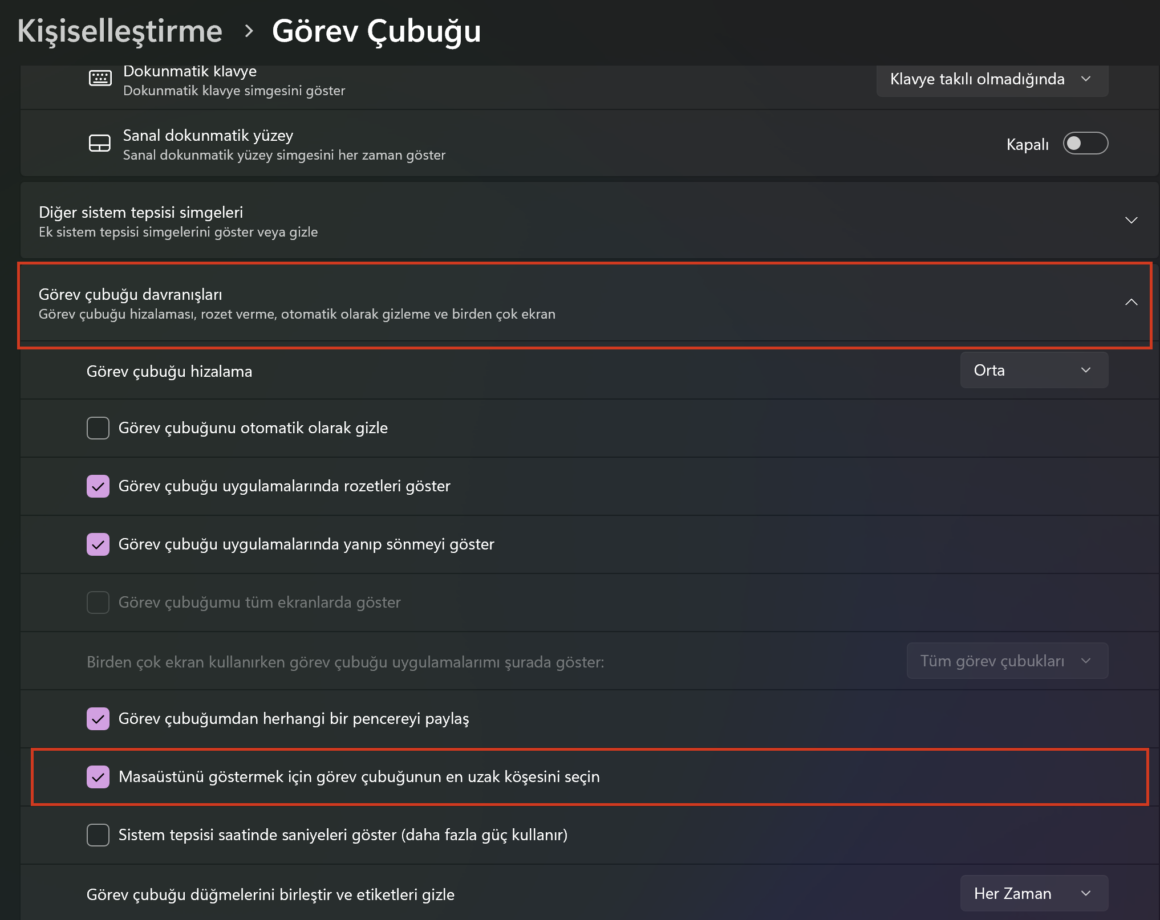Collapse Görev çubuğu davranışları section chevron
Image resolution: width=1160 pixels, height=920 pixels.
coord(1130,302)
